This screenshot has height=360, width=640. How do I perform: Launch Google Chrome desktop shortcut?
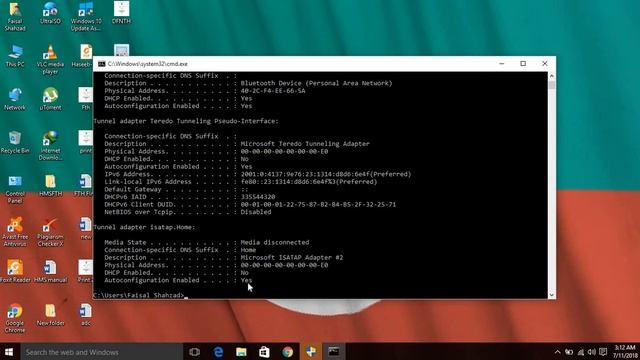[x=15, y=318]
